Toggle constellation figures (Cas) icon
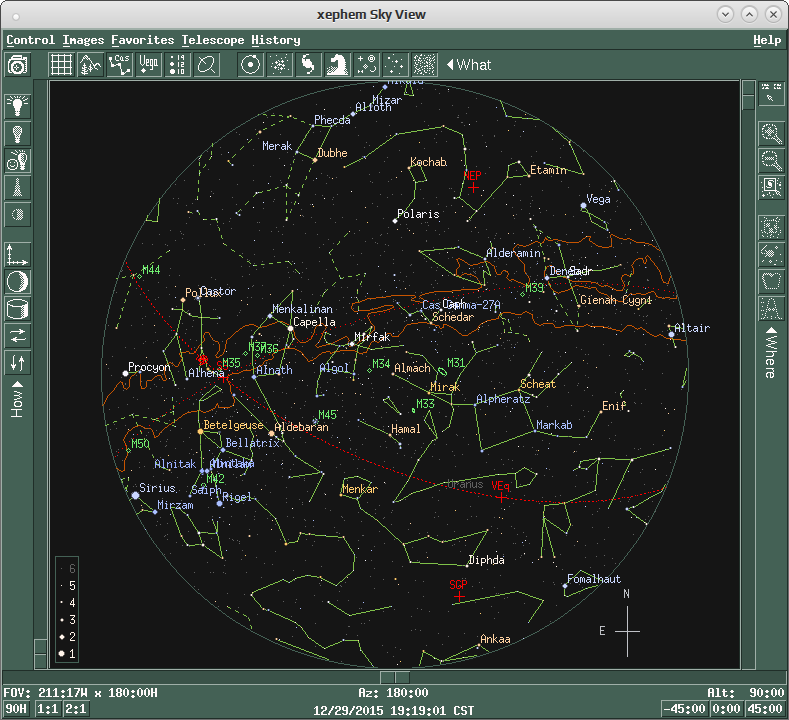The width and height of the screenshot is (789, 720). 120,65
